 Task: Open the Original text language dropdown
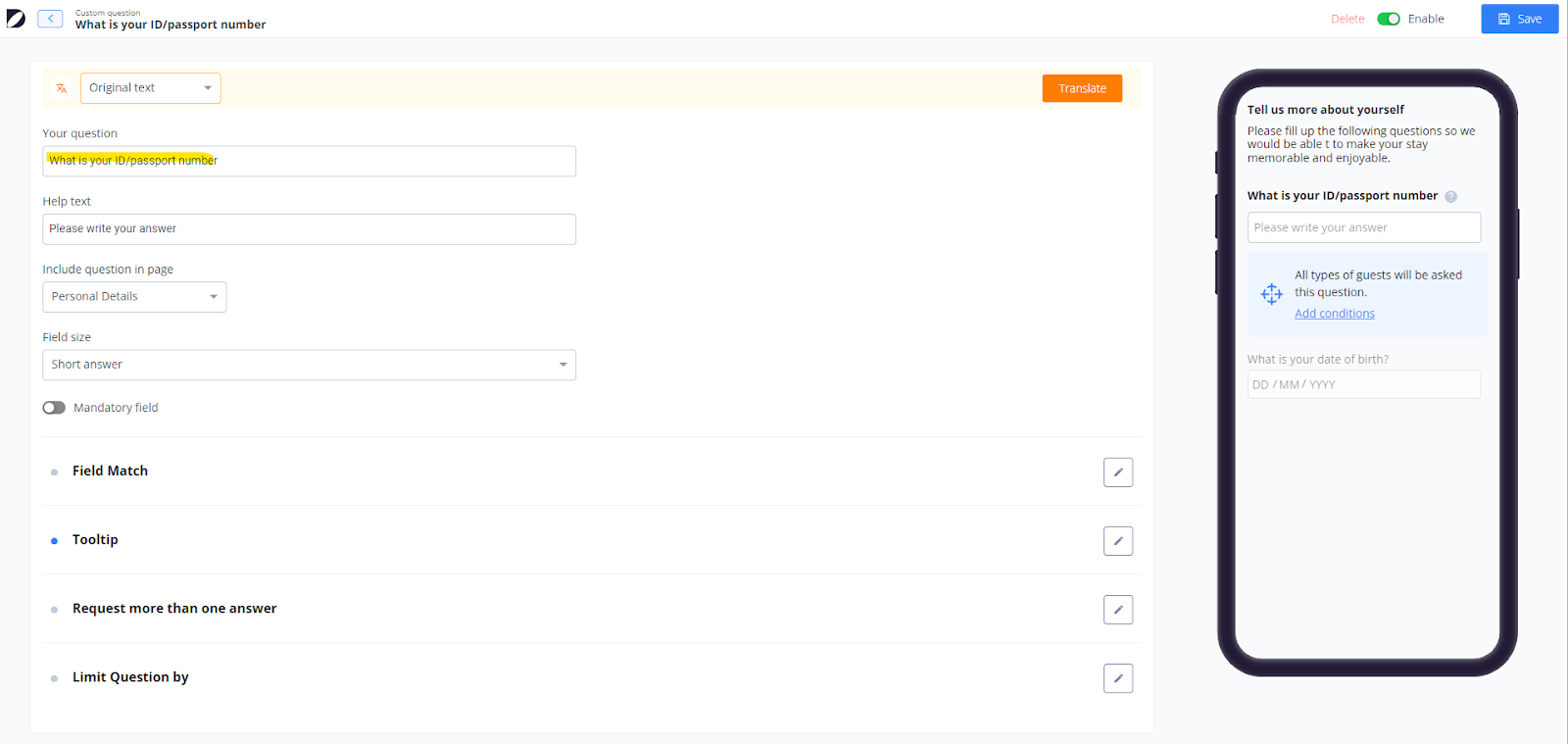click(x=151, y=88)
